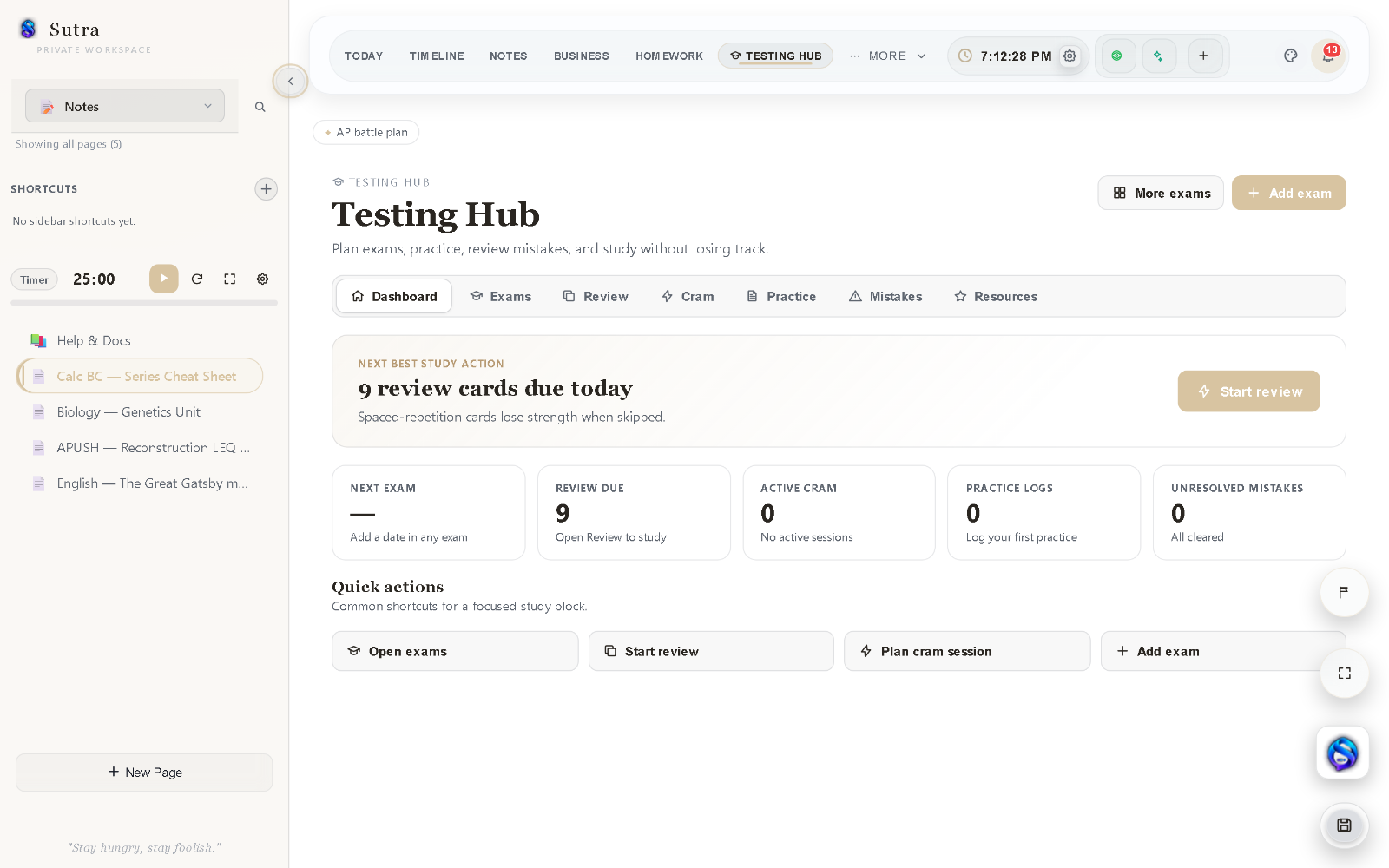Select the Testing Hub nav tab
The image size is (1389, 868).
(775, 56)
